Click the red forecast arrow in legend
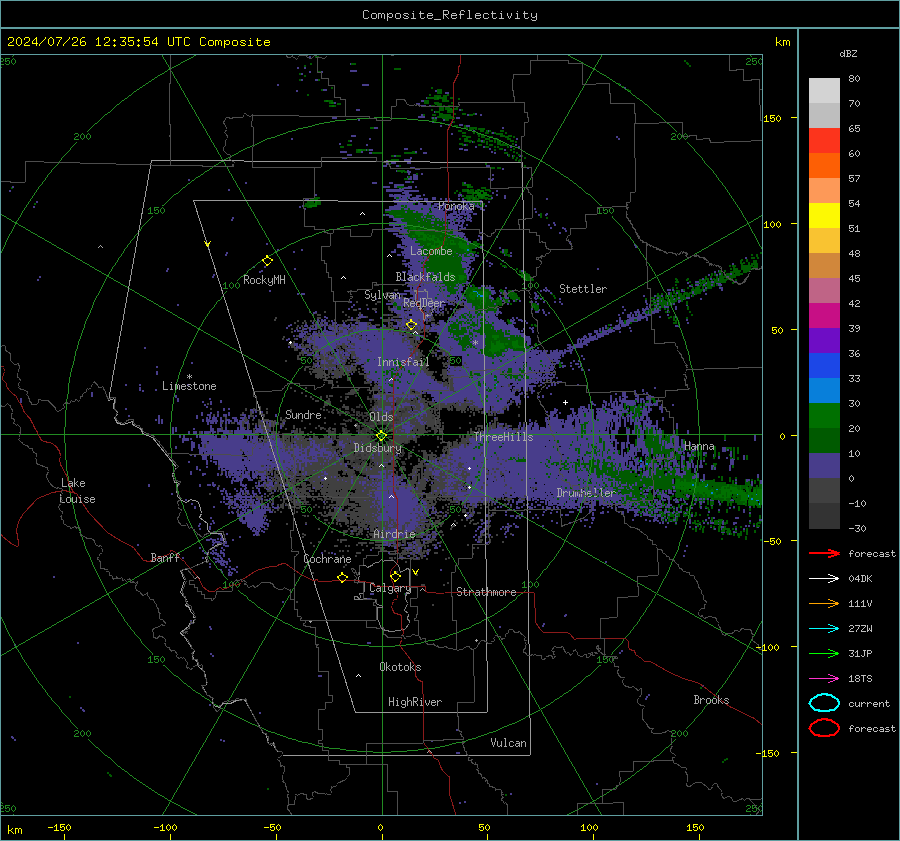The image size is (900, 841). 824,553
